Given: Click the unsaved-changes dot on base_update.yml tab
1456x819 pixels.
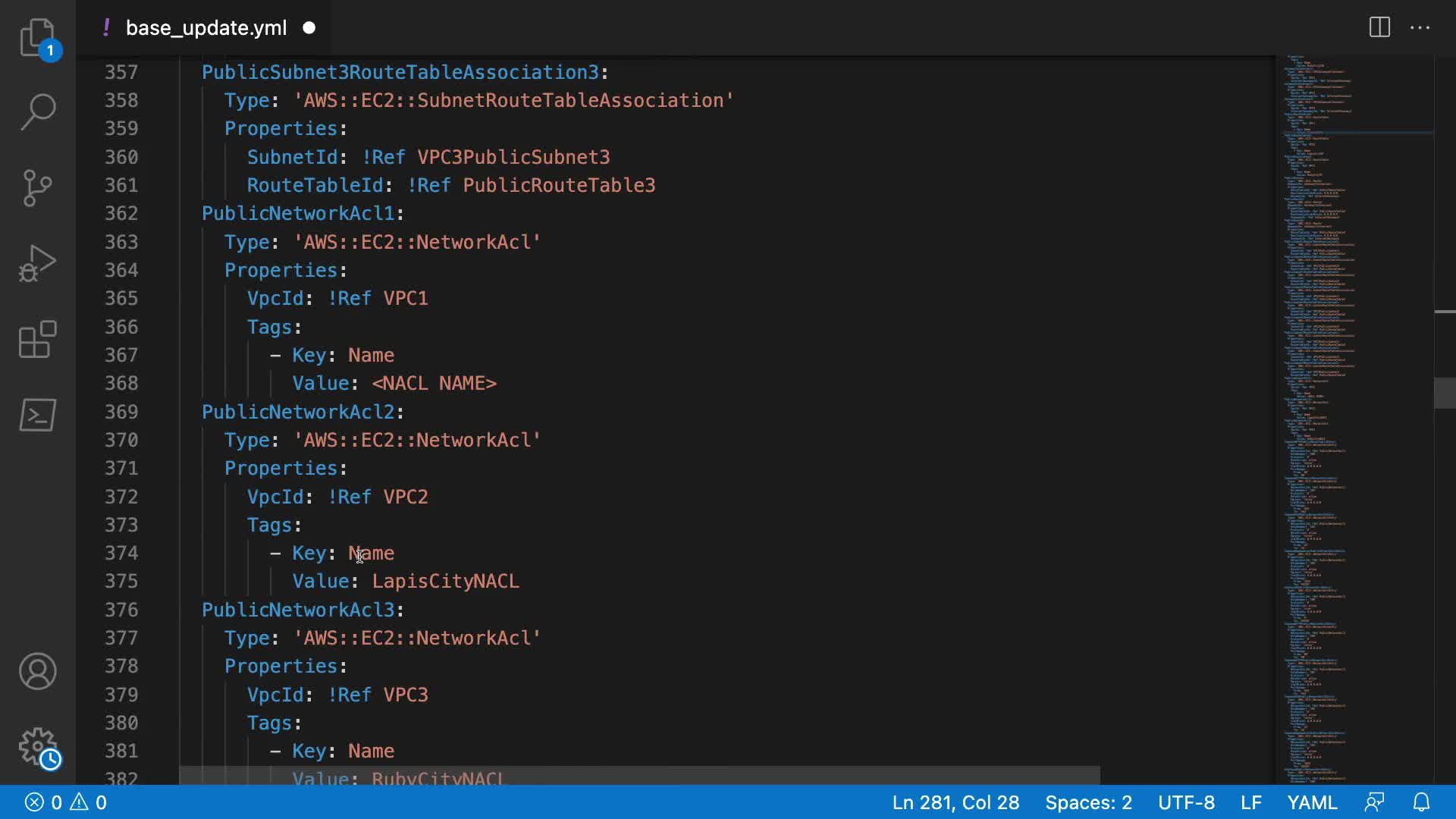Looking at the screenshot, I should coord(309,28).
